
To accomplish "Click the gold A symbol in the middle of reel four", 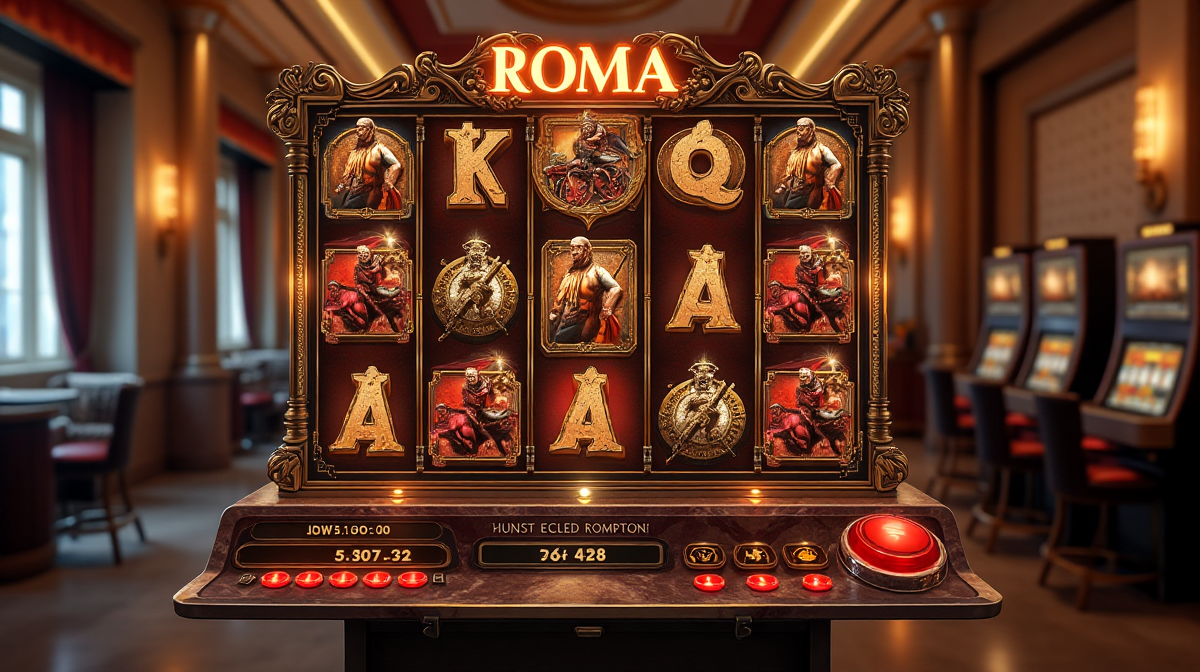I will pos(702,290).
